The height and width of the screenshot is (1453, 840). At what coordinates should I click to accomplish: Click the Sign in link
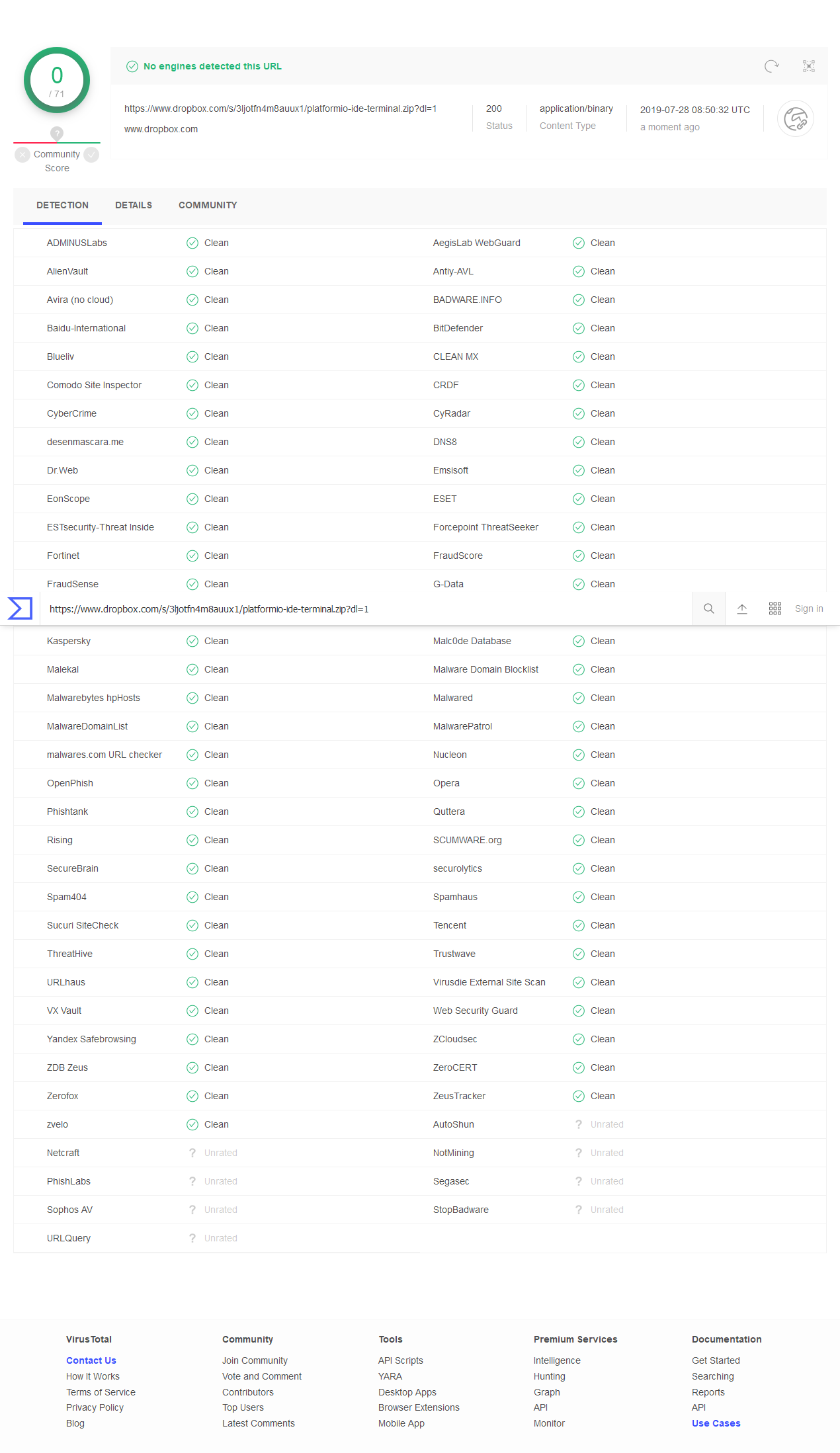pyautogui.click(x=809, y=608)
